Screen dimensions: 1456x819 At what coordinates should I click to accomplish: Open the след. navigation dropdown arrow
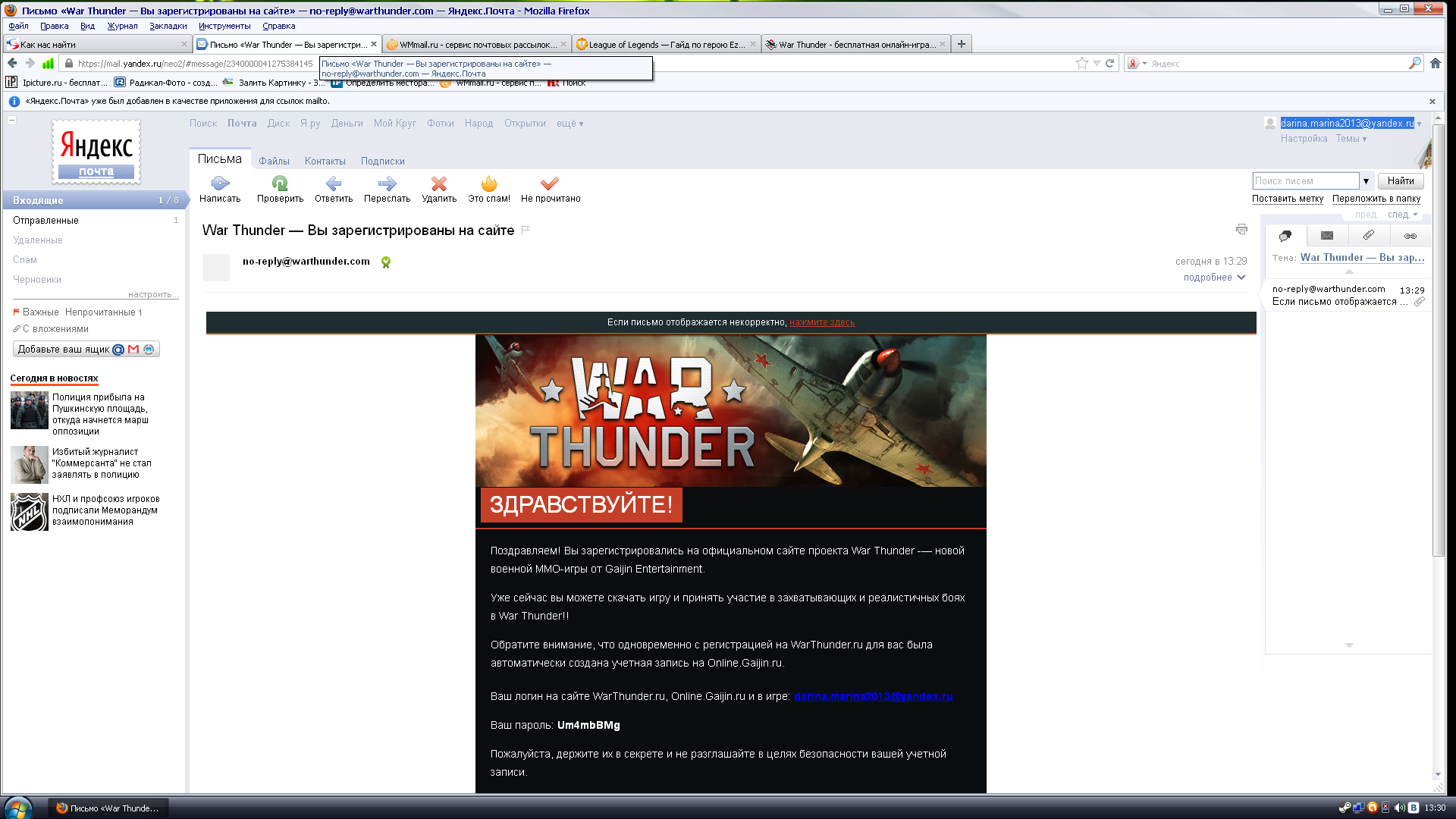click(1415, 215)
